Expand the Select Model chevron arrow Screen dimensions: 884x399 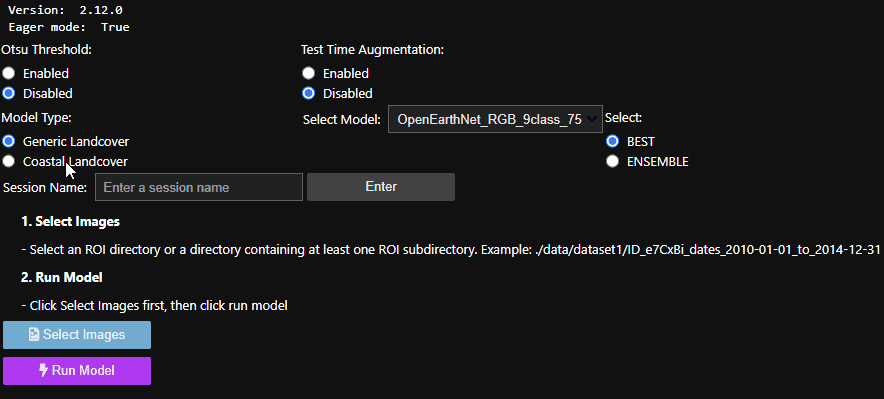(591, 119)
